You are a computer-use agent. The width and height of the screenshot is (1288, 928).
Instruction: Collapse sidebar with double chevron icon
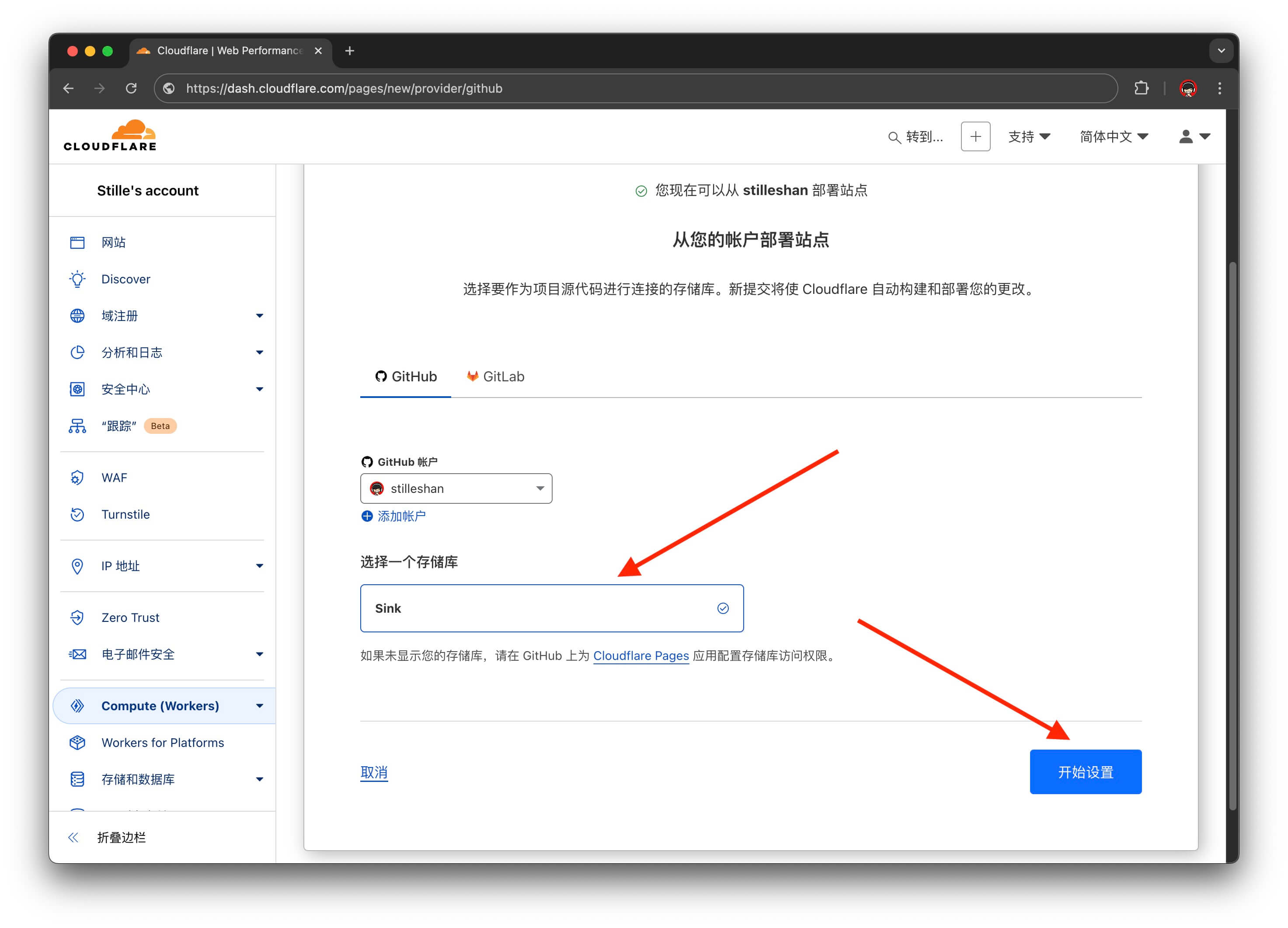73,837
